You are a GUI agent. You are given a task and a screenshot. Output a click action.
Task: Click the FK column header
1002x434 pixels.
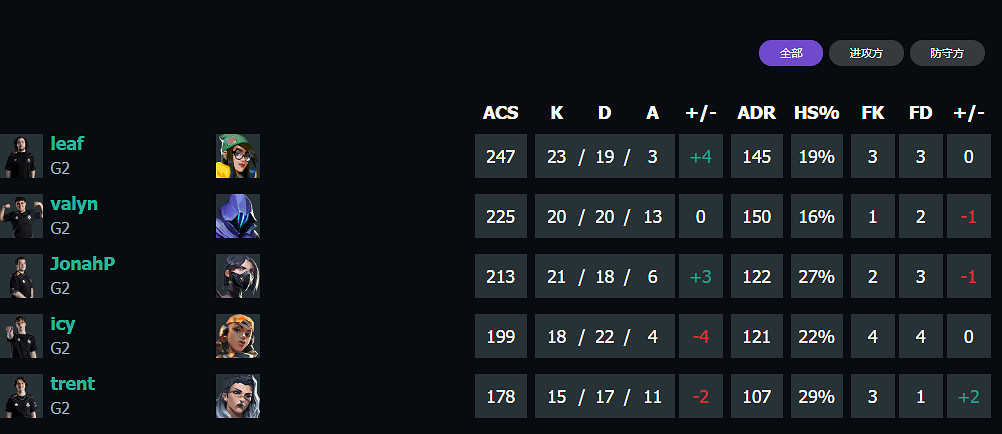coord(873,113)
